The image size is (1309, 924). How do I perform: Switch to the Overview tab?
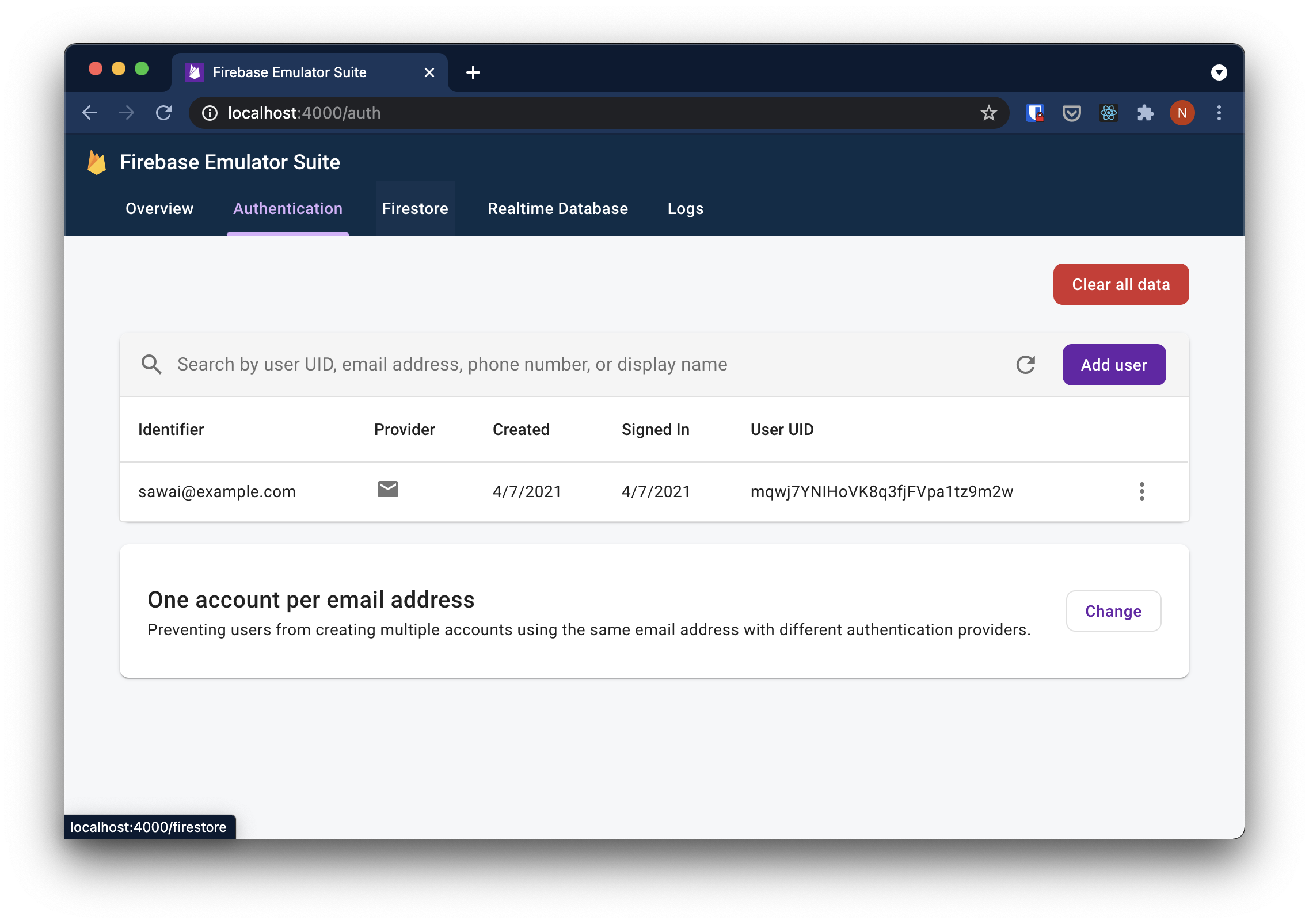tap(159, 208)
